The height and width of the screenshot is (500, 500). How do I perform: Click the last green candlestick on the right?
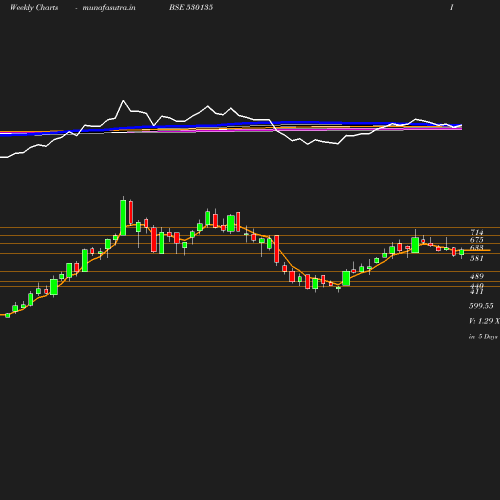click(x=462, y=252)
